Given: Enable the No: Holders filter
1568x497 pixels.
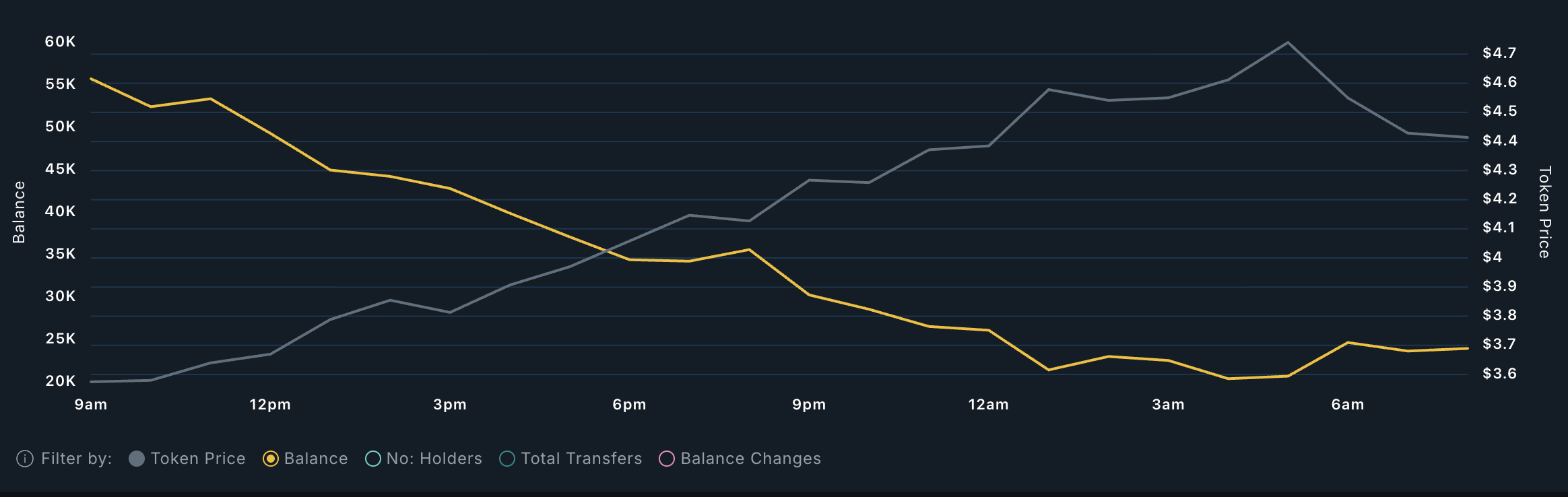Looking at the screenshot, I should [x=373, y=459].
